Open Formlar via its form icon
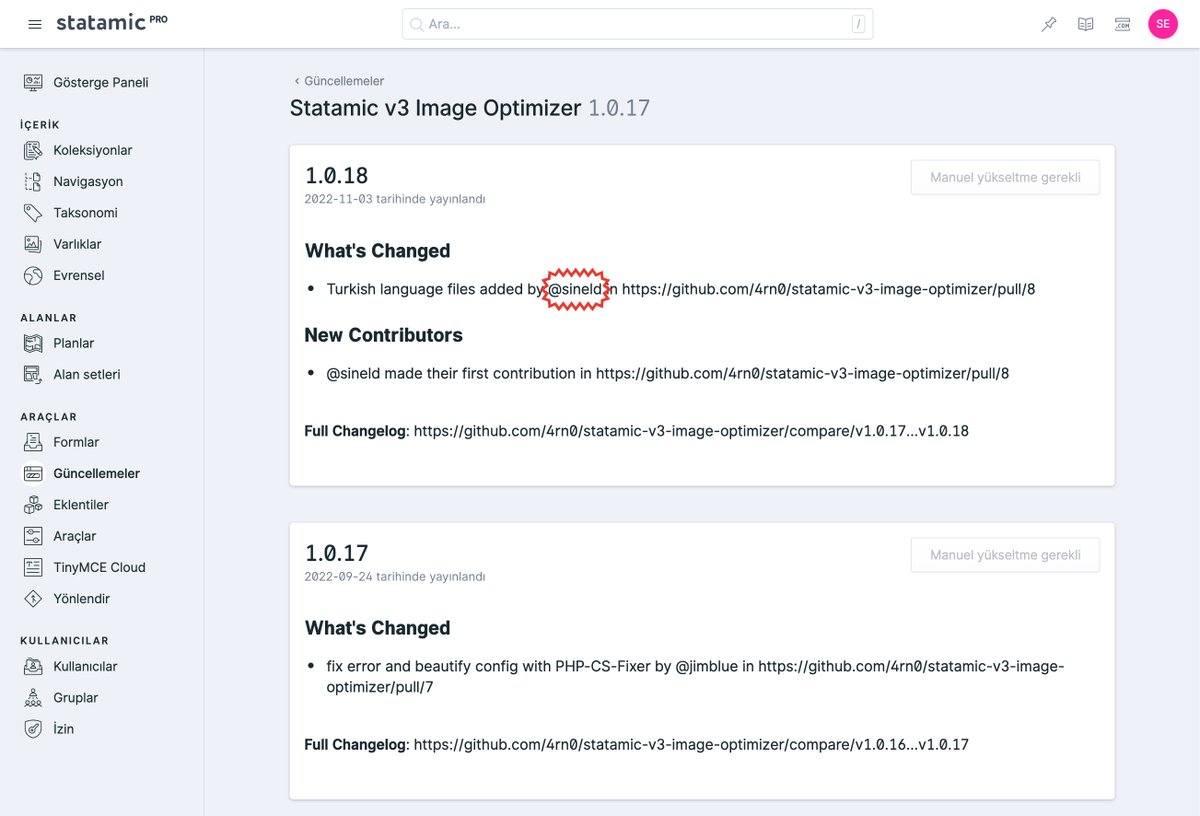Screen dimensions: 1200x816 pos(33,442)
